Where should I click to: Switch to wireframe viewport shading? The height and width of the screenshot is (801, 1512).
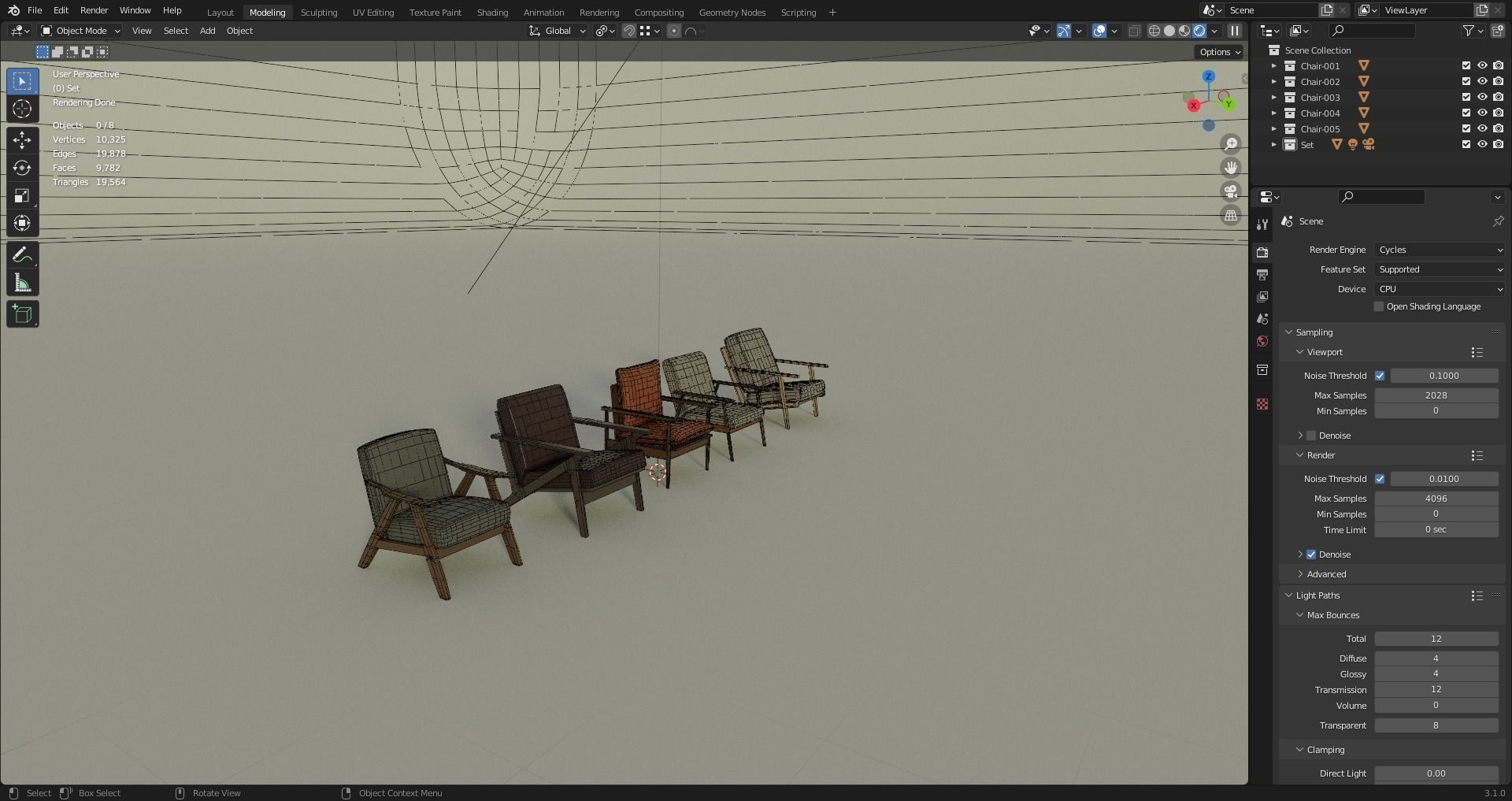[x=1154, y=31]
